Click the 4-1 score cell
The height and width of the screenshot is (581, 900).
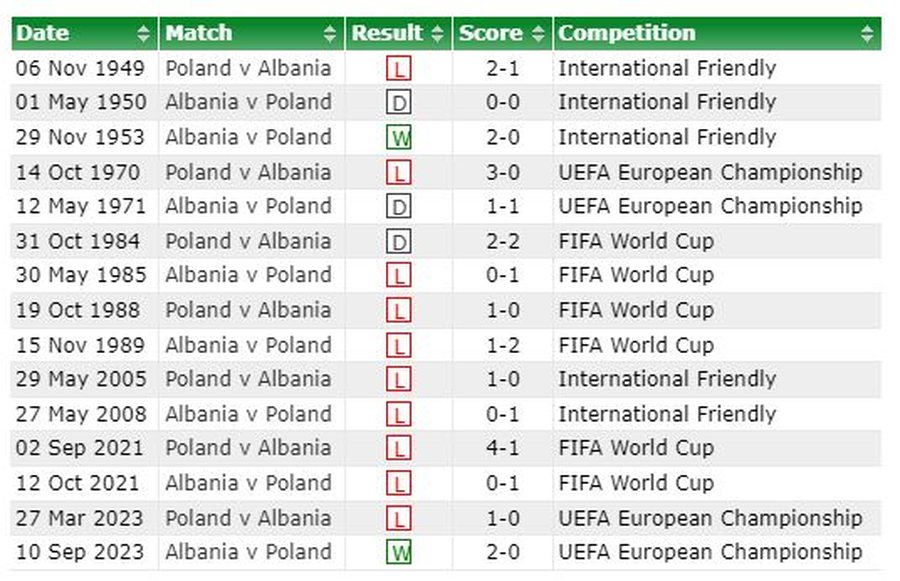click(x=502, y=448)
